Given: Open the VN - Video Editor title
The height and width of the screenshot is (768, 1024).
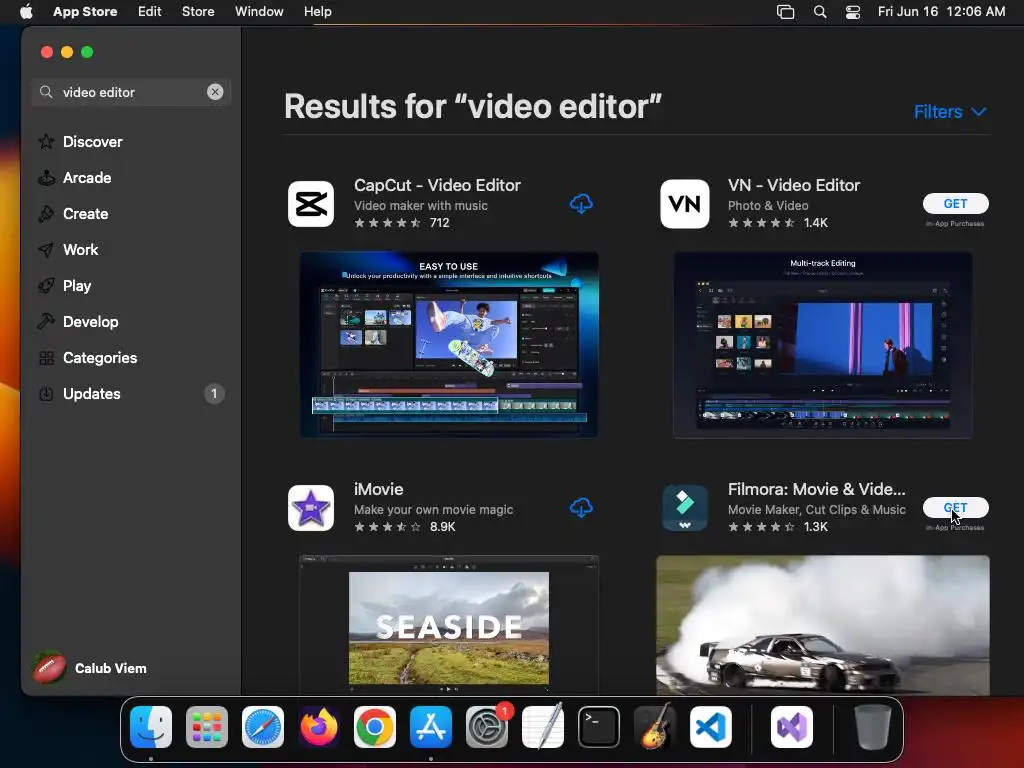Looking at the screenshot, I should click(x=793, y=185).
